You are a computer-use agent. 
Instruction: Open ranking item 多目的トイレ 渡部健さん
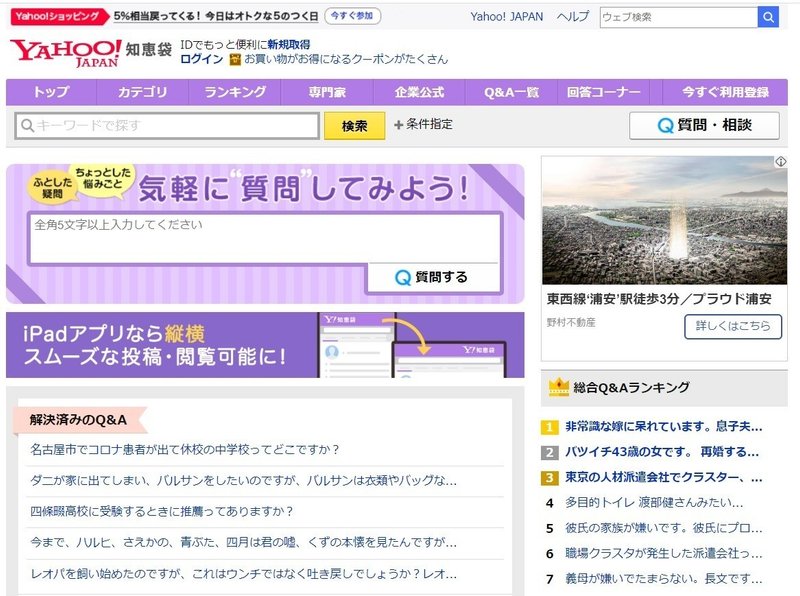click(654, 503)
